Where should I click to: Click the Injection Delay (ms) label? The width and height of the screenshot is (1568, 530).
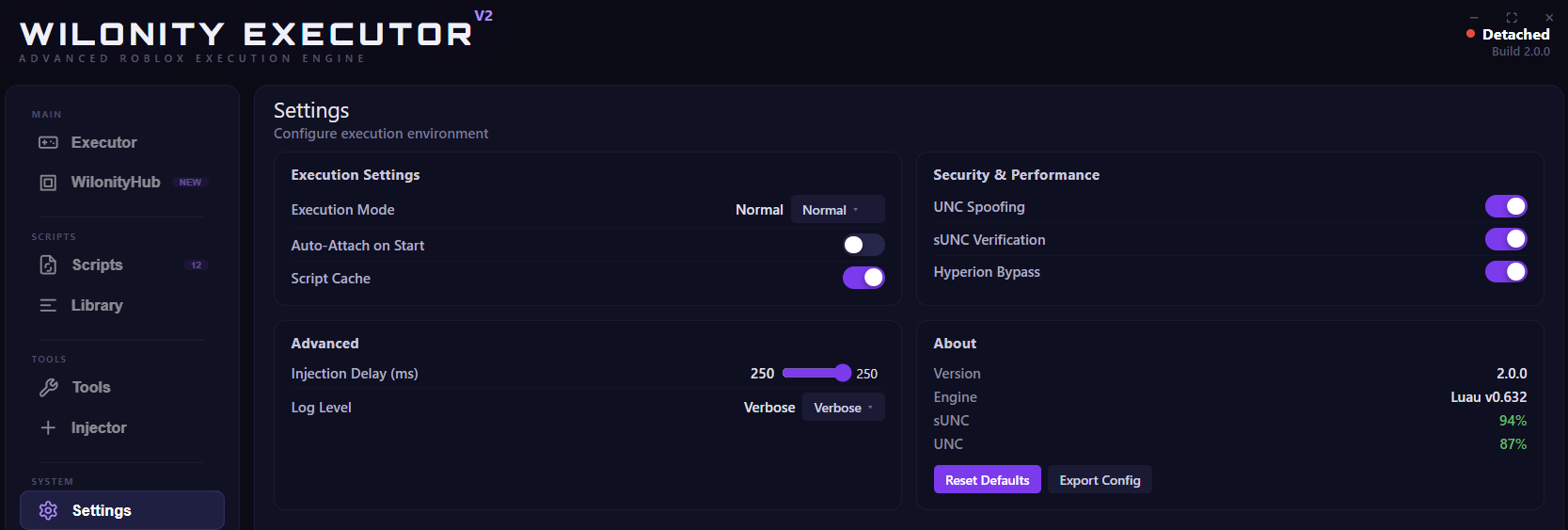355,374
